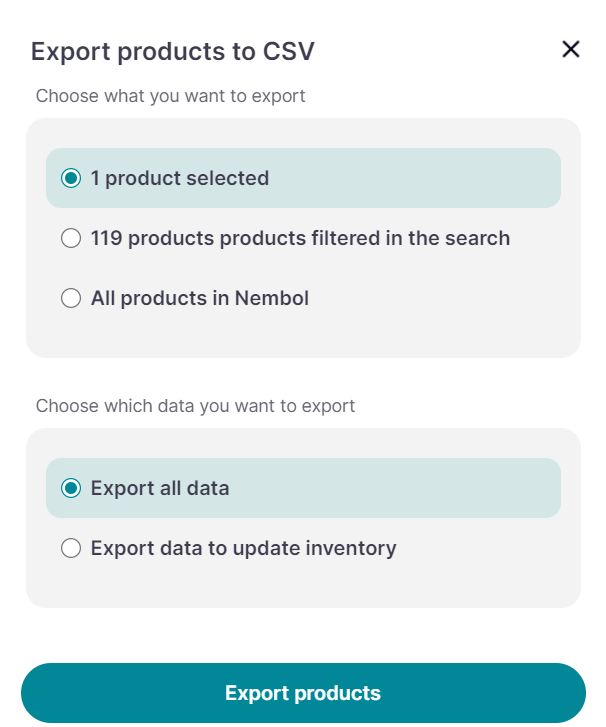Click the Export products button
Viewport: 606px width, 727px height.
[x=303, y=693]
